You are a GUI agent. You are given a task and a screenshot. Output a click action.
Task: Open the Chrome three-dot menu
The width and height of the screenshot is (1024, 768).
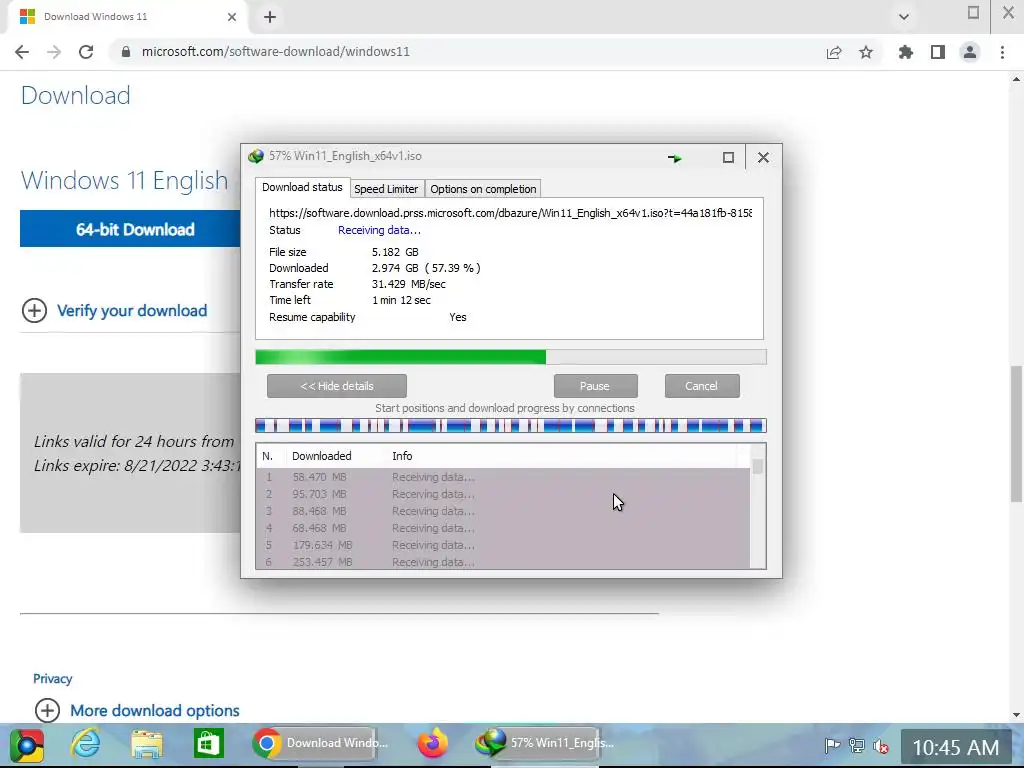click(x=1002, y=52)
